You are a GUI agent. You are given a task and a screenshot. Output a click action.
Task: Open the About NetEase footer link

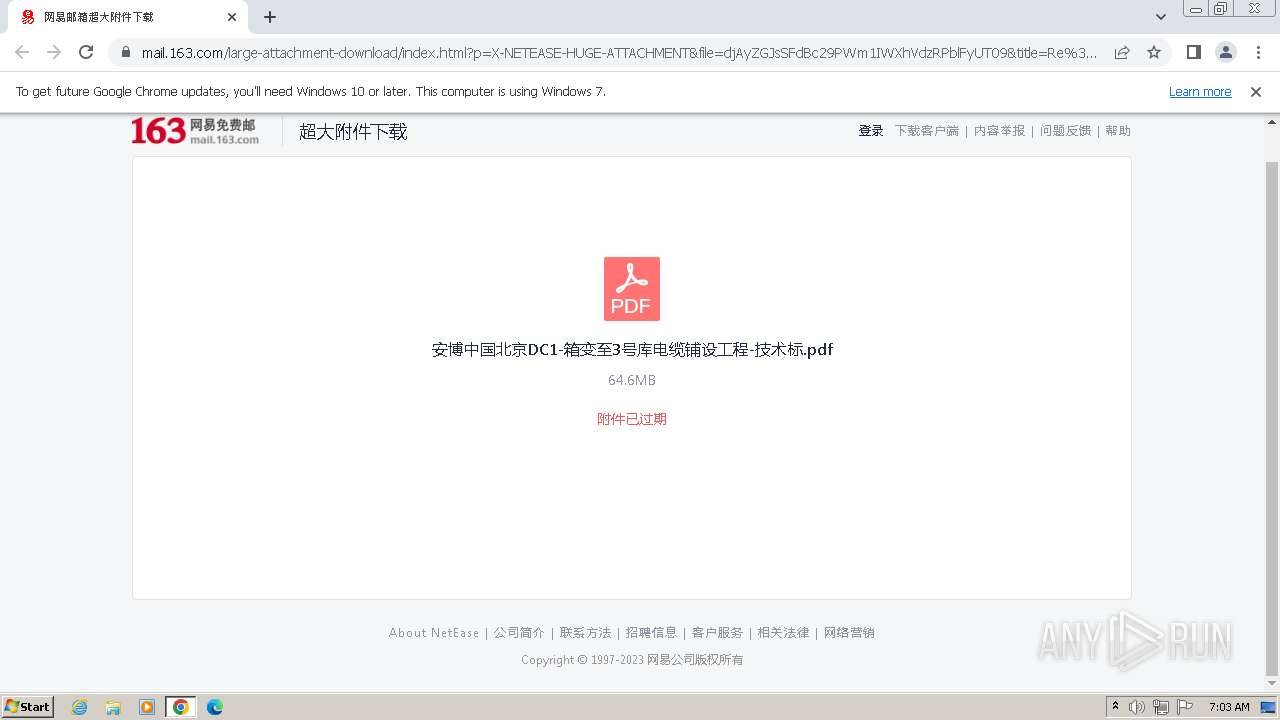tap(434, 633)
